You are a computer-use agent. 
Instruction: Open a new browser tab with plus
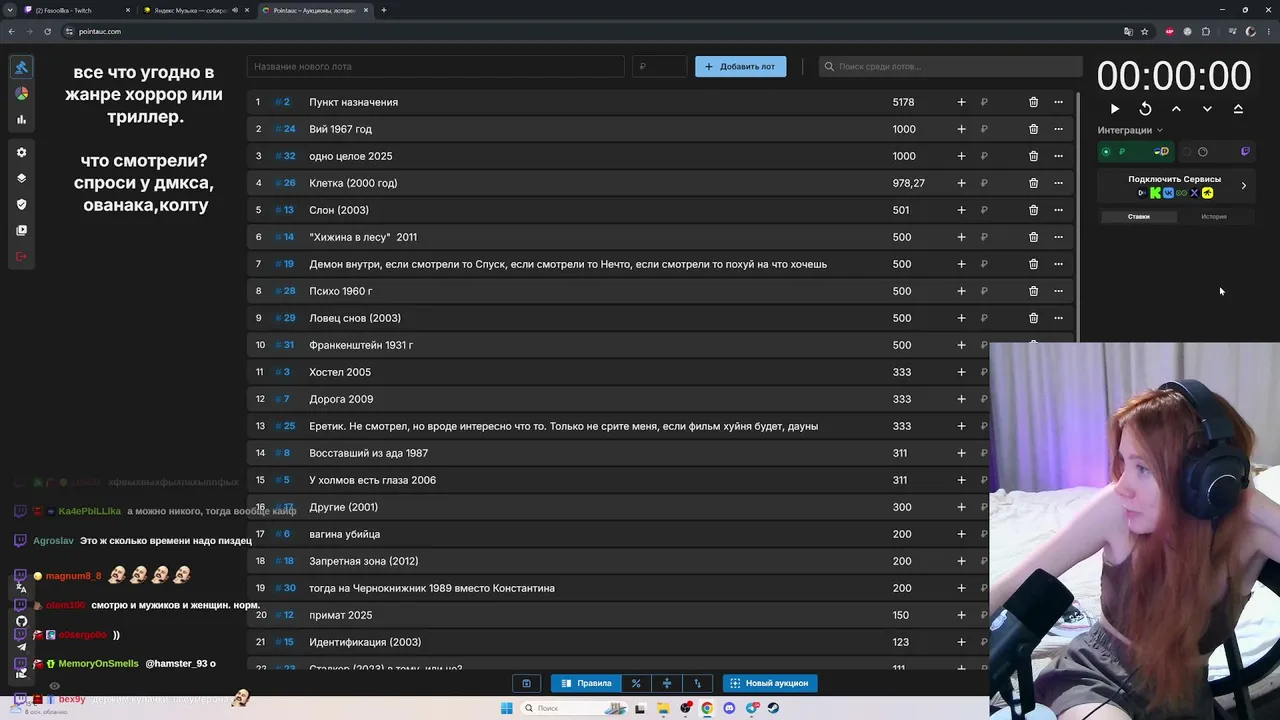384,10
